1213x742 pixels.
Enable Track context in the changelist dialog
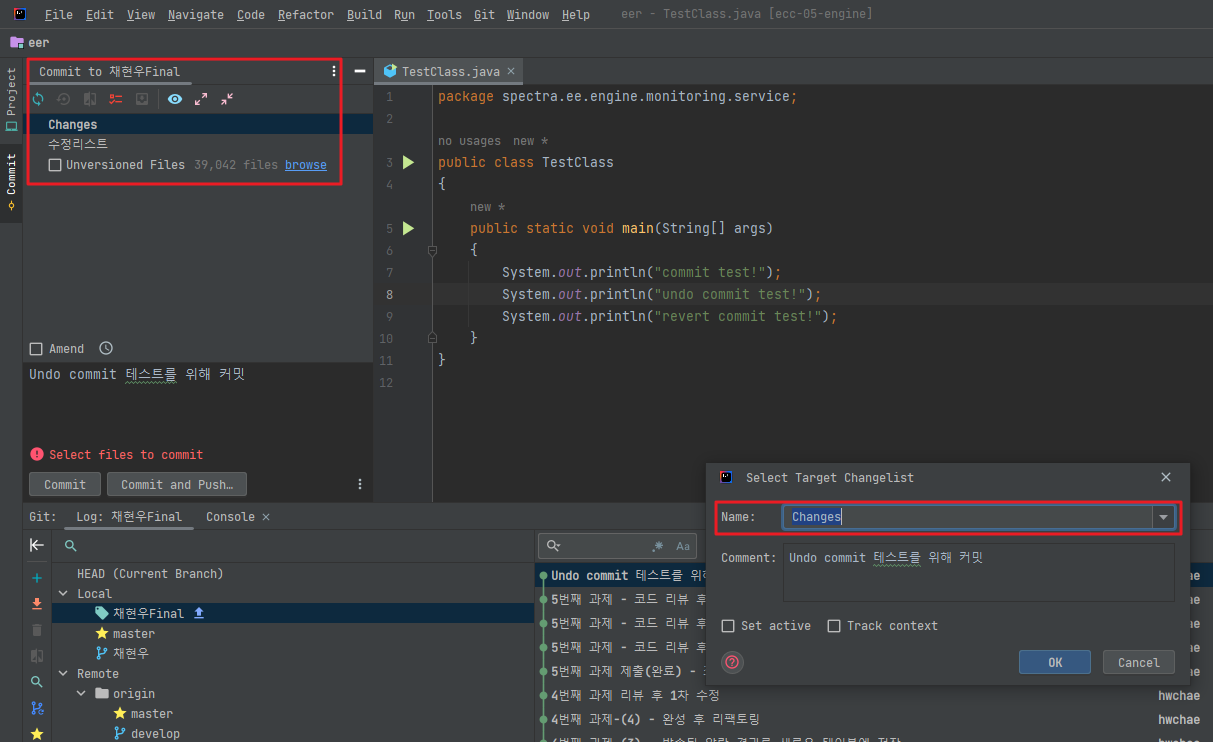(834, 625)
